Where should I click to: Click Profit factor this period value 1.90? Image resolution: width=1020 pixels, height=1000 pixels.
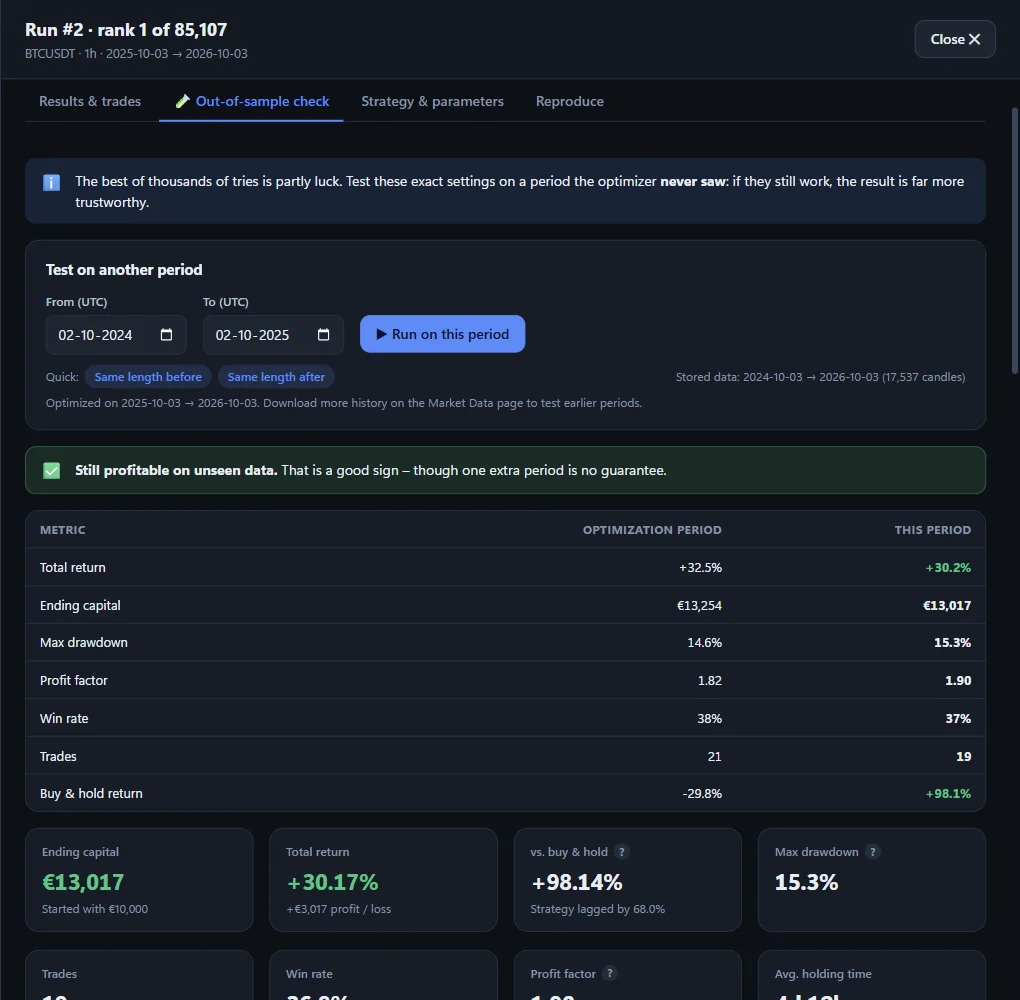click(958, 681)
